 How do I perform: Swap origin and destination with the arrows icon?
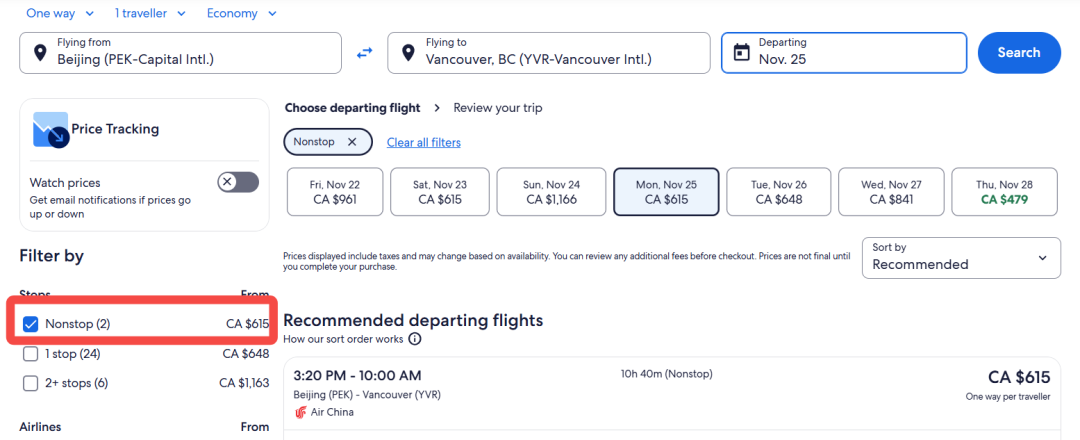point(364,52)
